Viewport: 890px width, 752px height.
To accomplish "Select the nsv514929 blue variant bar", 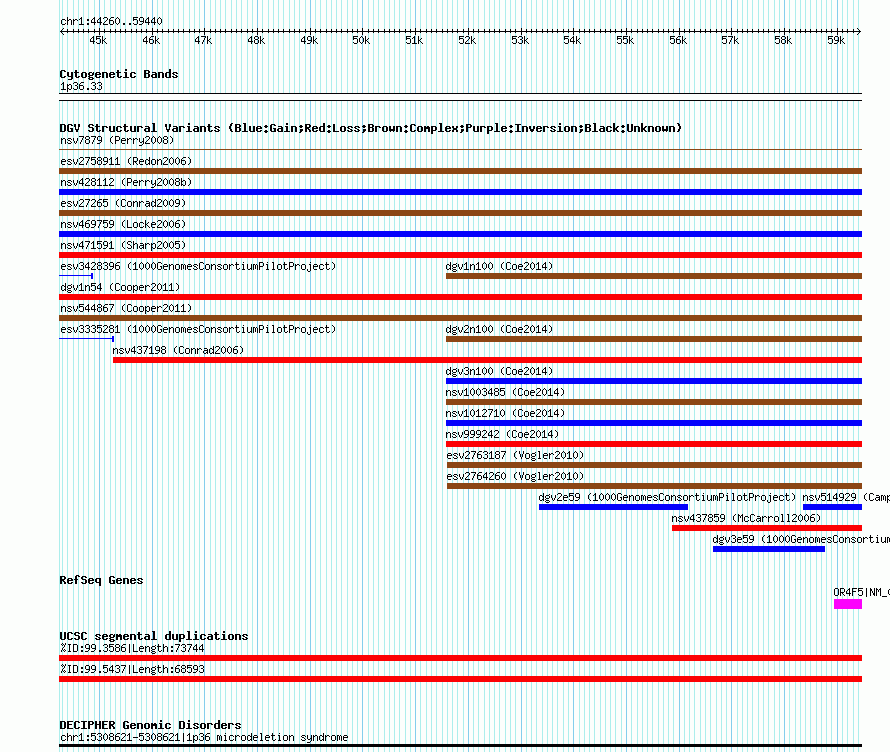I will click(x=832, y=507).
